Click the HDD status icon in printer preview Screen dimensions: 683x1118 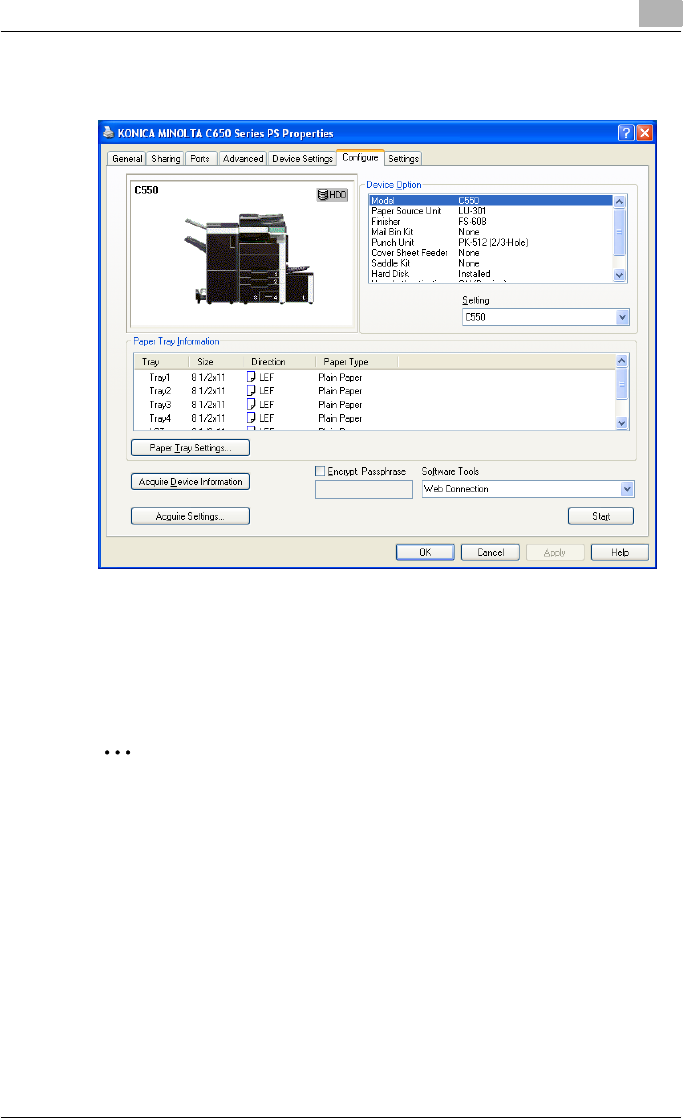click(332, 195)
